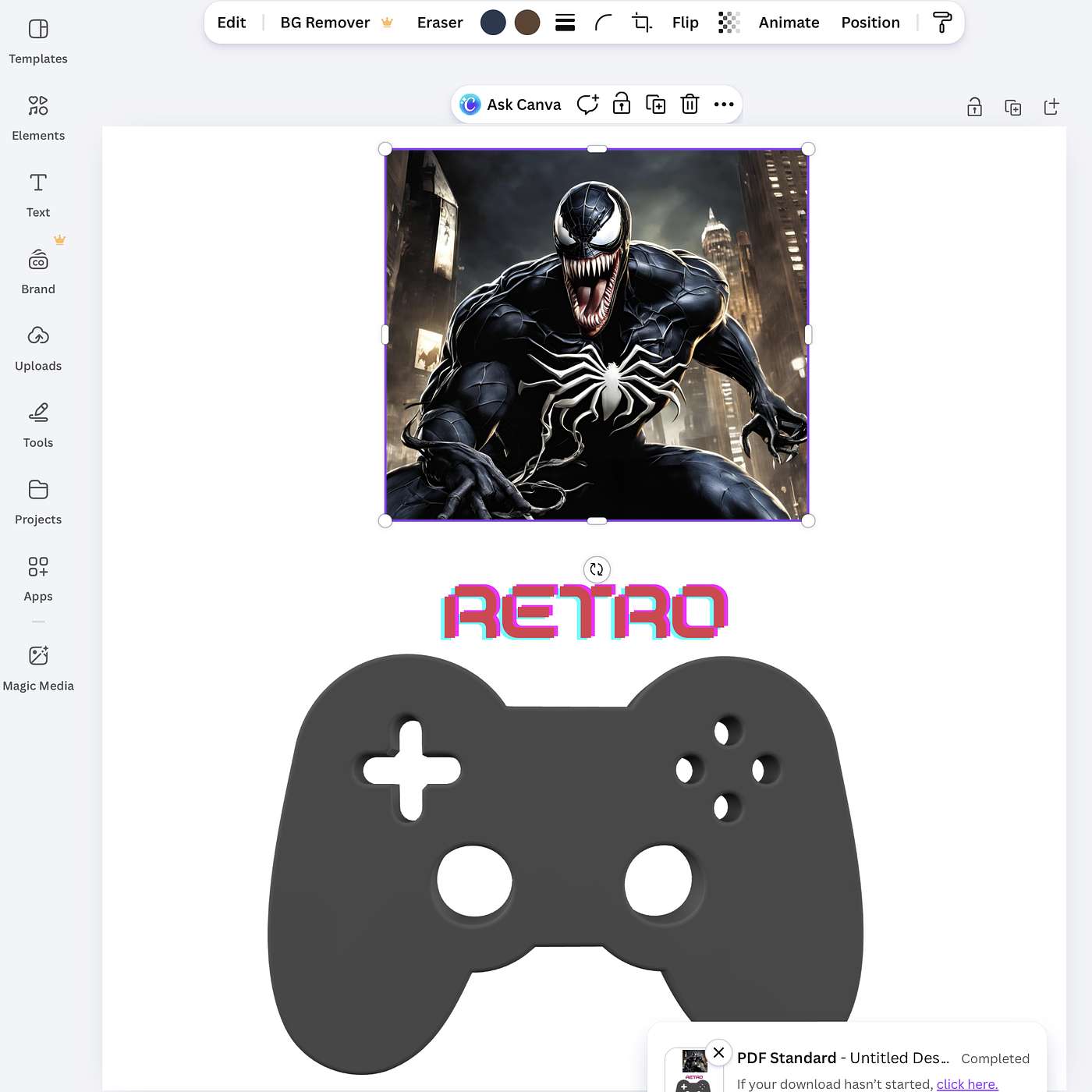Select the Venom image on canvas
The width and height of the screenshot is (1092, 1092).
[597, 335]
